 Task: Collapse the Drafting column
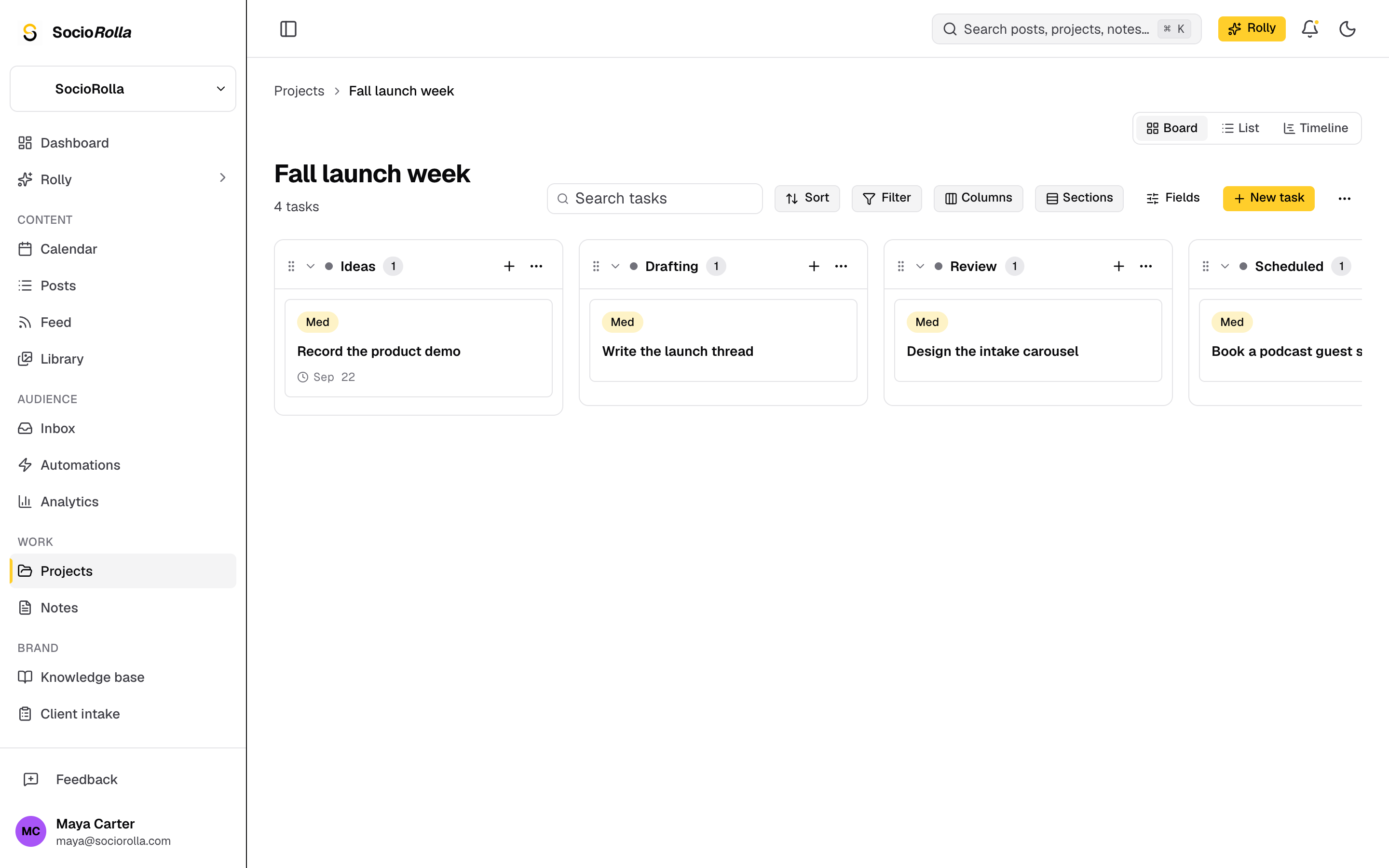point(615,266)
